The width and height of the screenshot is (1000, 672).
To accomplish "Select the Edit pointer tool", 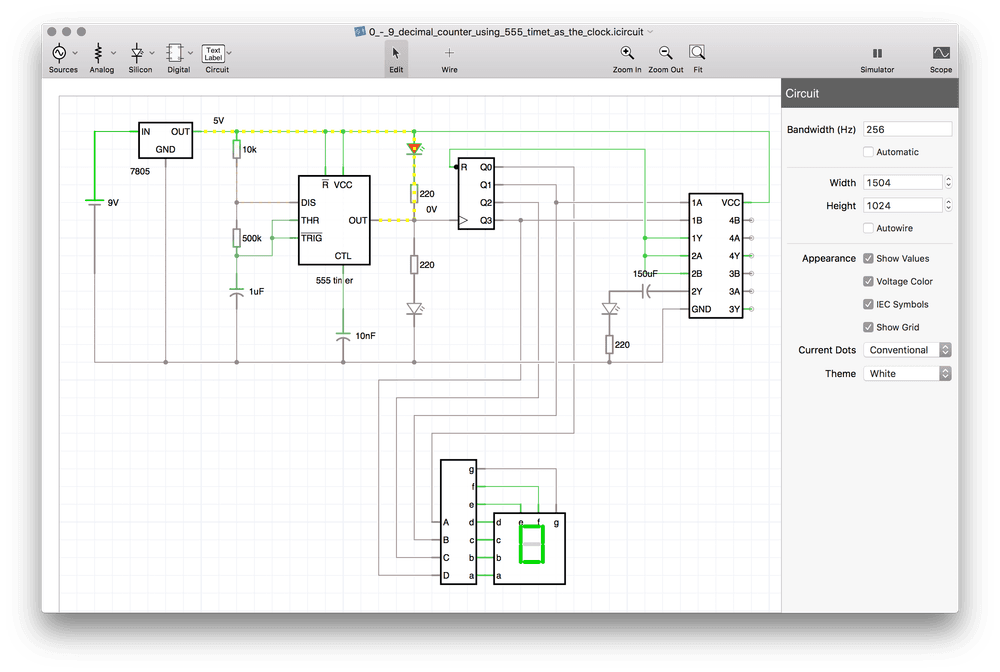I will (x=396, y=59).
